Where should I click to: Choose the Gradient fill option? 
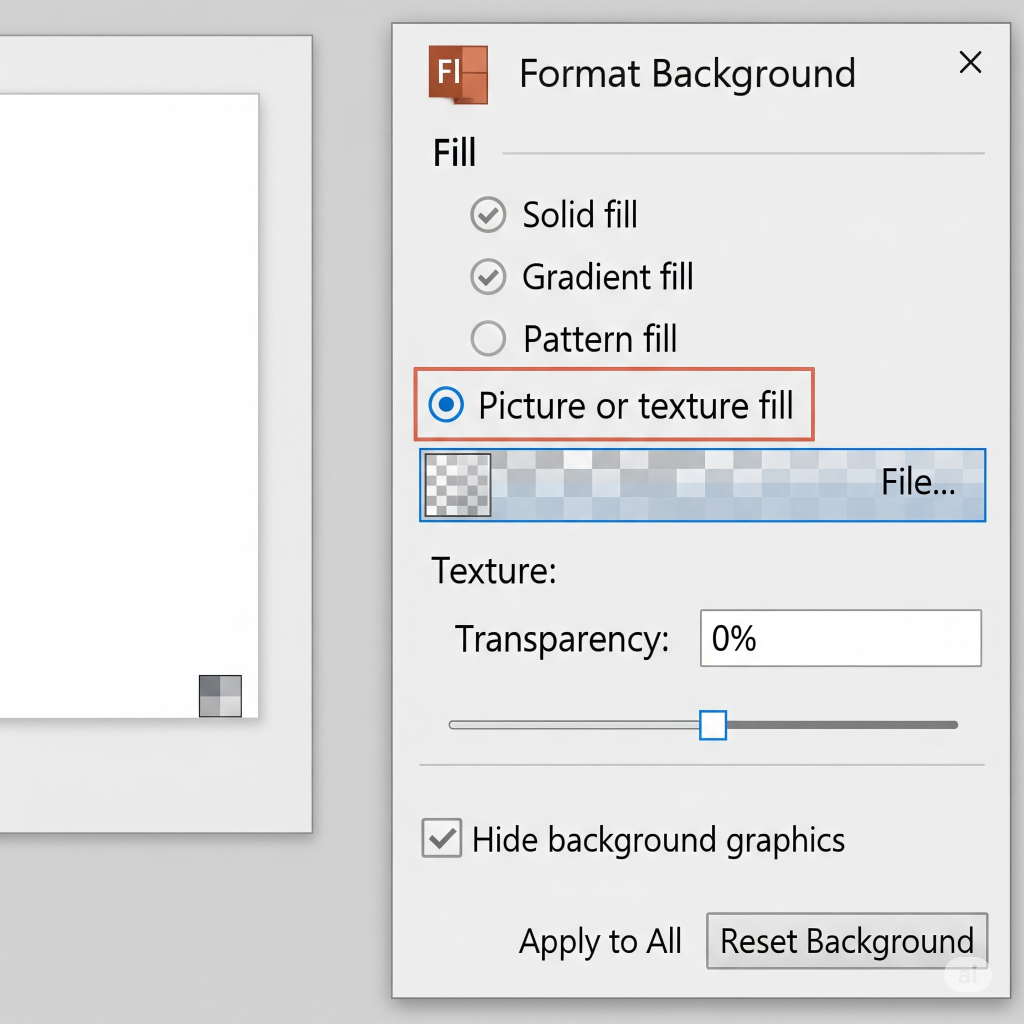pyautogui.click(x=488, y=277)
